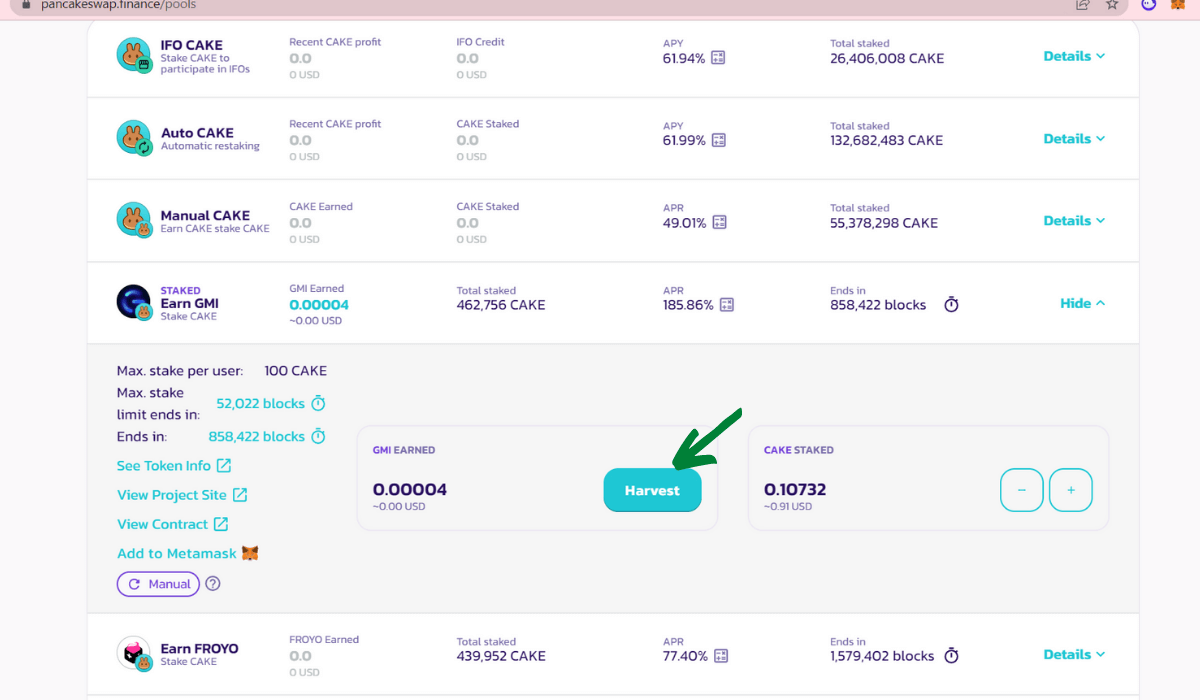Open APR calculator for Earn GMI 185.86%
Image resolution: width=1200 pixels, height=700 pixels.
[726, 304]
